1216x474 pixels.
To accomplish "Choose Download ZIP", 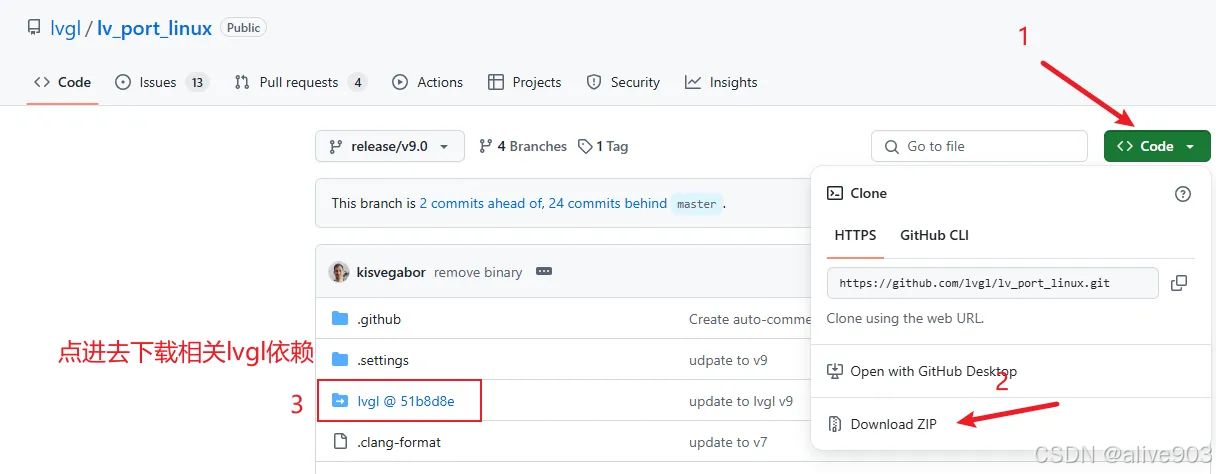I will click(893, 424).
